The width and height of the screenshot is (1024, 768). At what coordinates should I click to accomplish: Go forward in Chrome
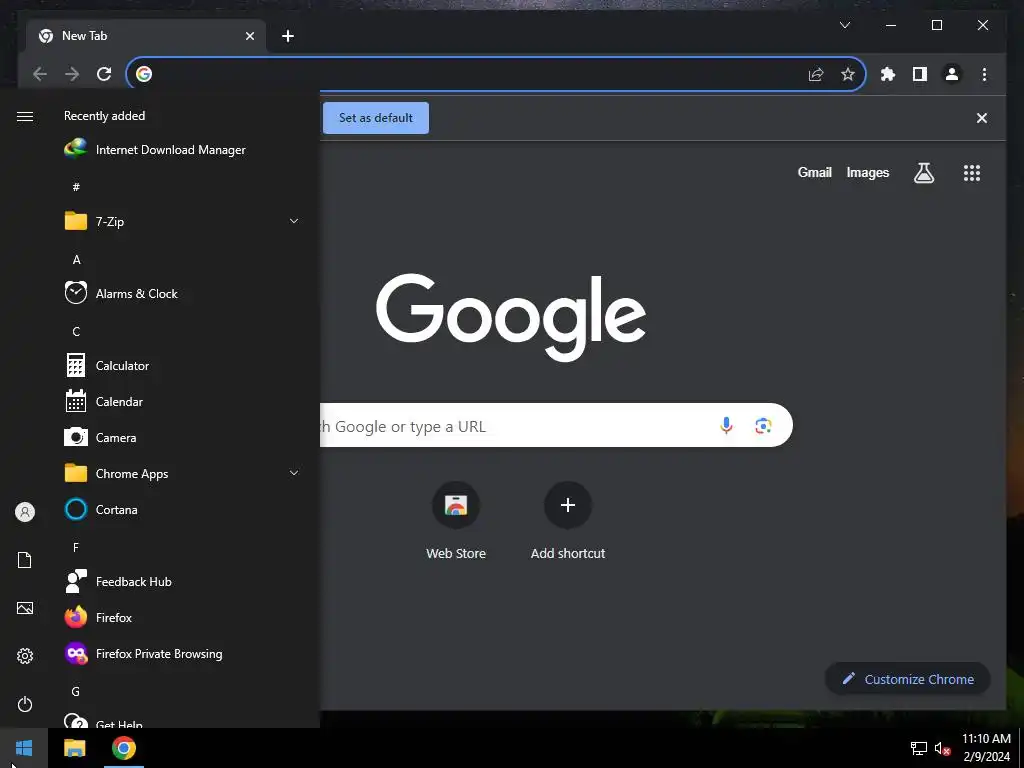72,74
